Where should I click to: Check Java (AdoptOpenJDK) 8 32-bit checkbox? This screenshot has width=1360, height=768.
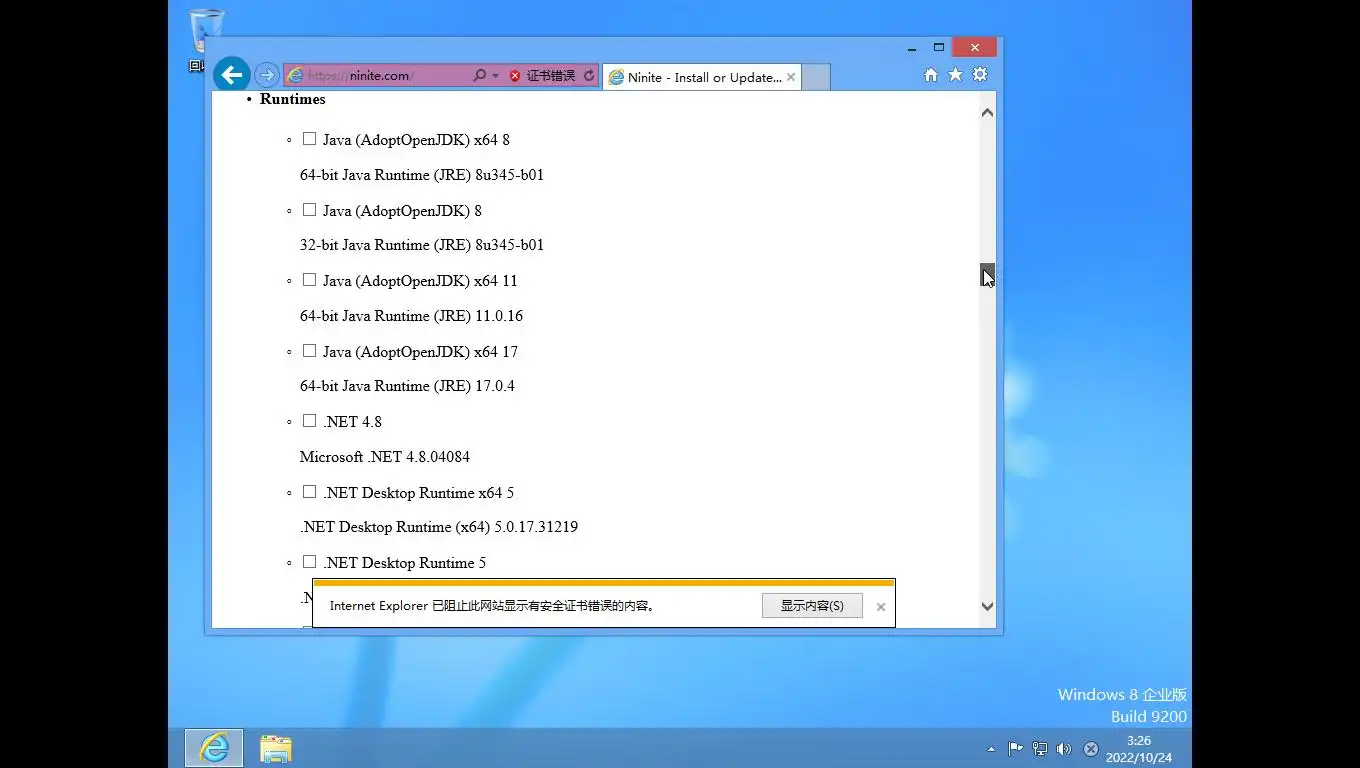[x=309, y=210]
